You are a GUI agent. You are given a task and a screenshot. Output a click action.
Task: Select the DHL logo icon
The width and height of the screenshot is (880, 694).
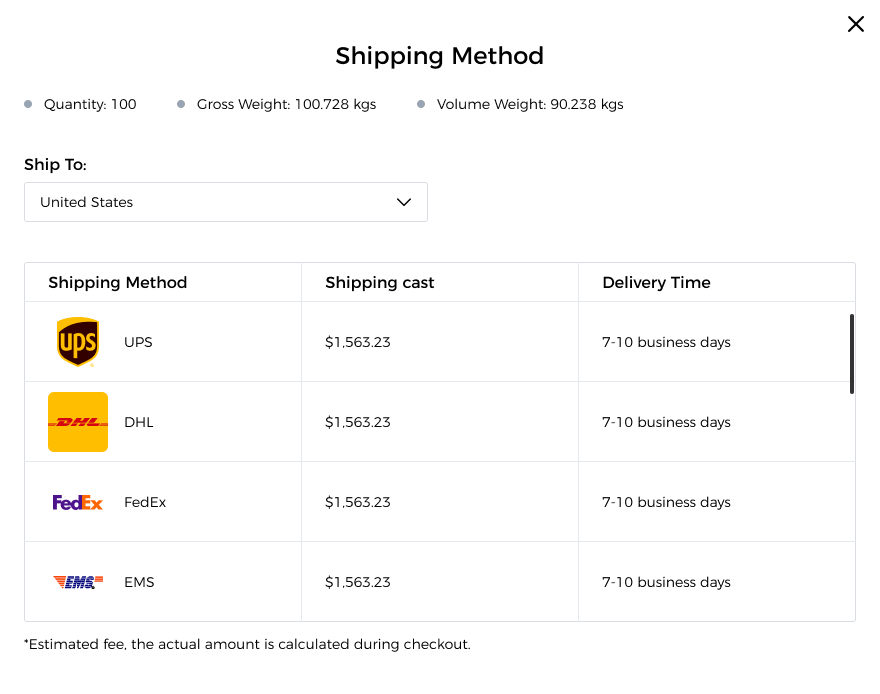tap(77, 421)
